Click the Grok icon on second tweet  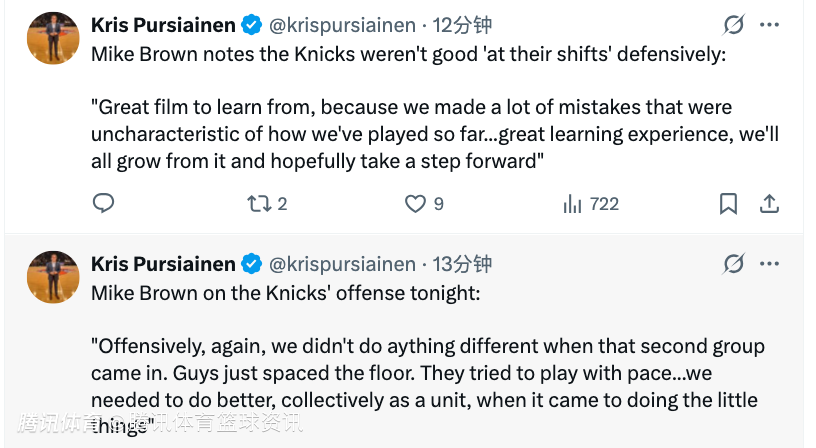(x=733, y=264)
